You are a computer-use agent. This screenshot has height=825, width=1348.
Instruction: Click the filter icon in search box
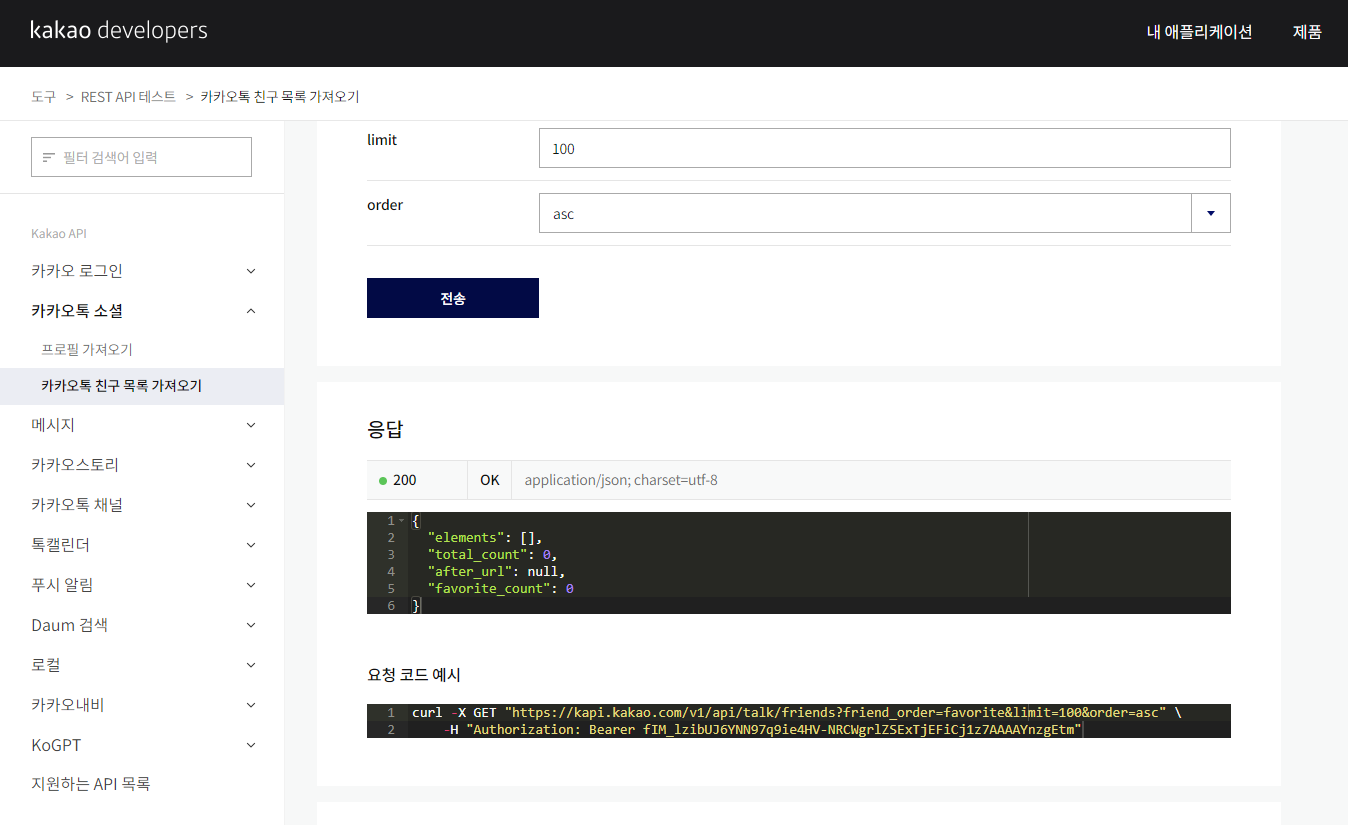coord(48,157)
